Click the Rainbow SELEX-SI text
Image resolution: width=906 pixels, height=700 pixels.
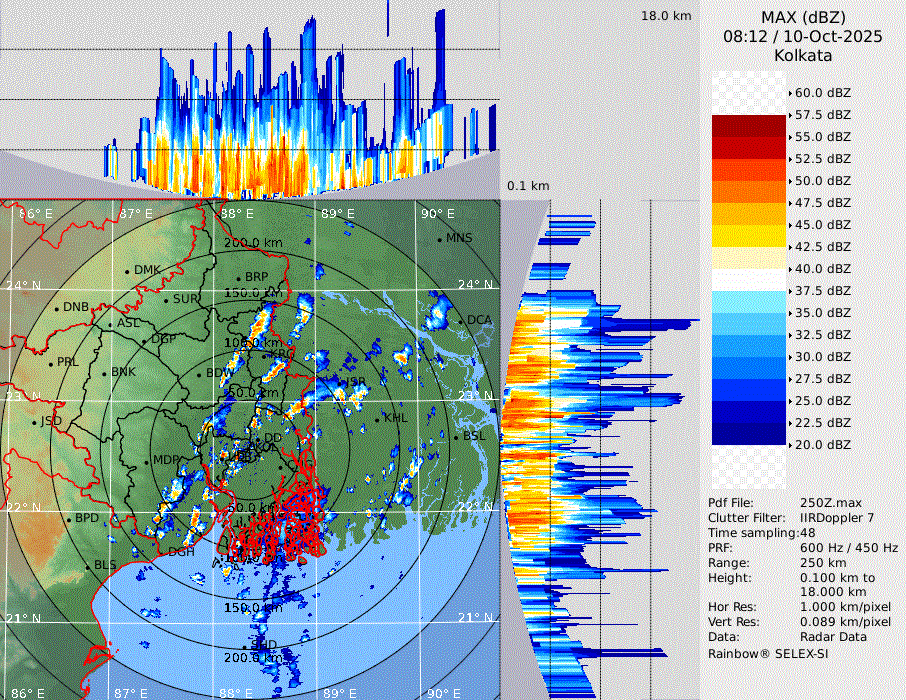[768, 653]
